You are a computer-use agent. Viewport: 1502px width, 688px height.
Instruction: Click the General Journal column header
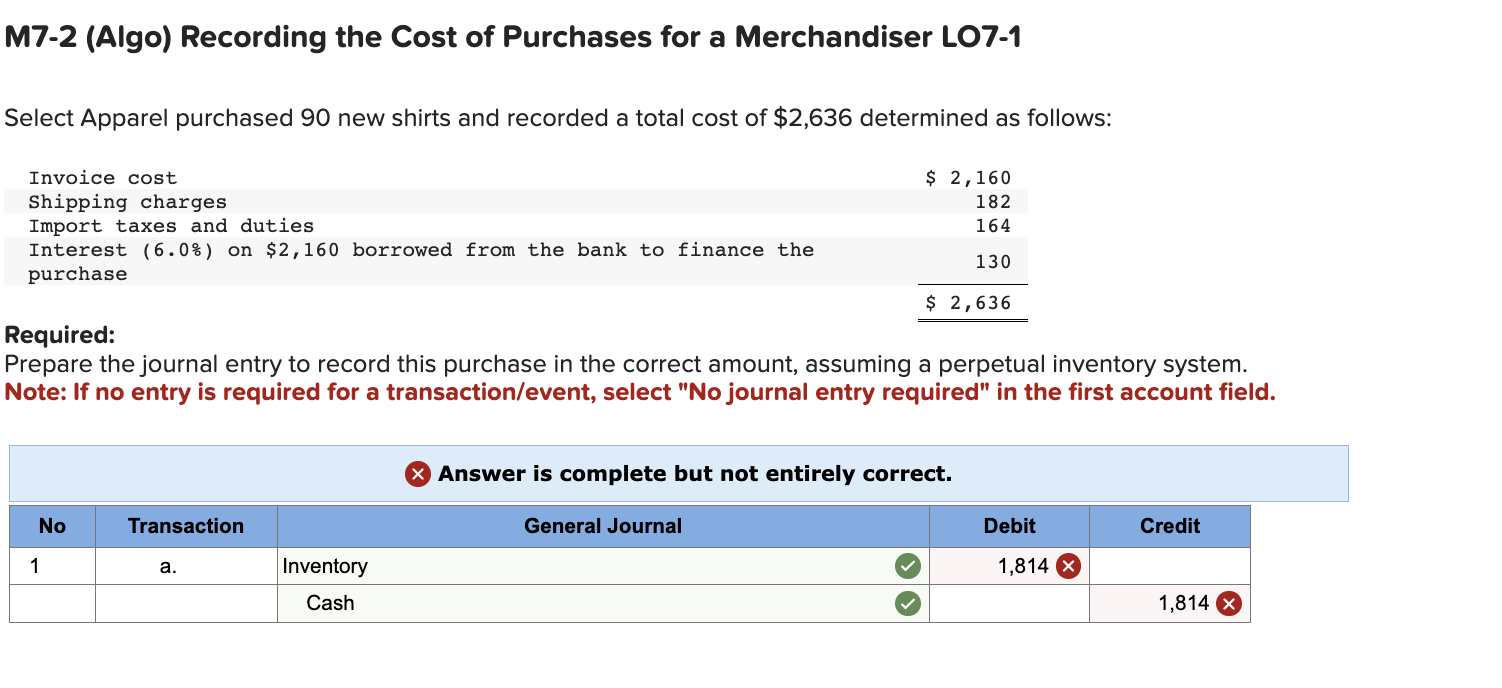tap(602, 526)
